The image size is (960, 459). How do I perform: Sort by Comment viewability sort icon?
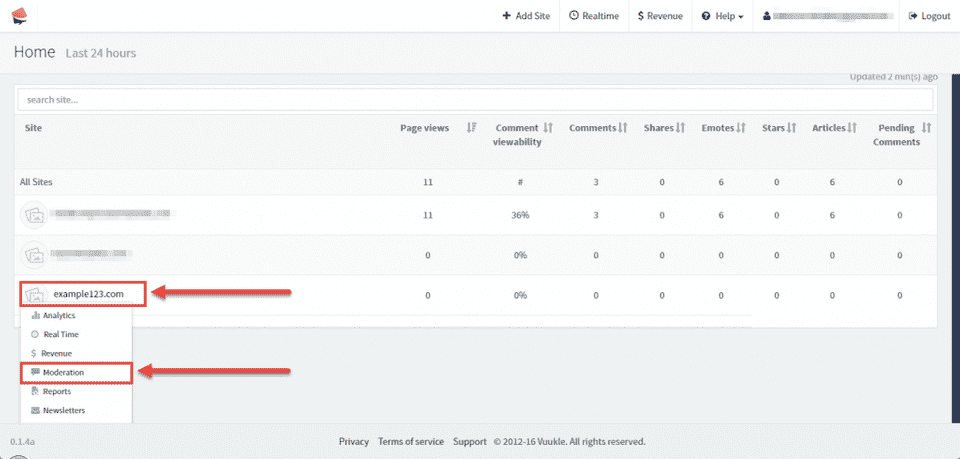(x=548, y=128)
